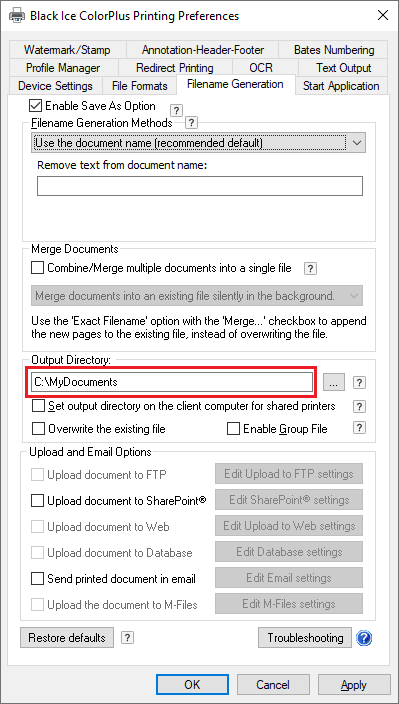
Task: Go to the Bates Numbering tab
Action: [334, 49]
